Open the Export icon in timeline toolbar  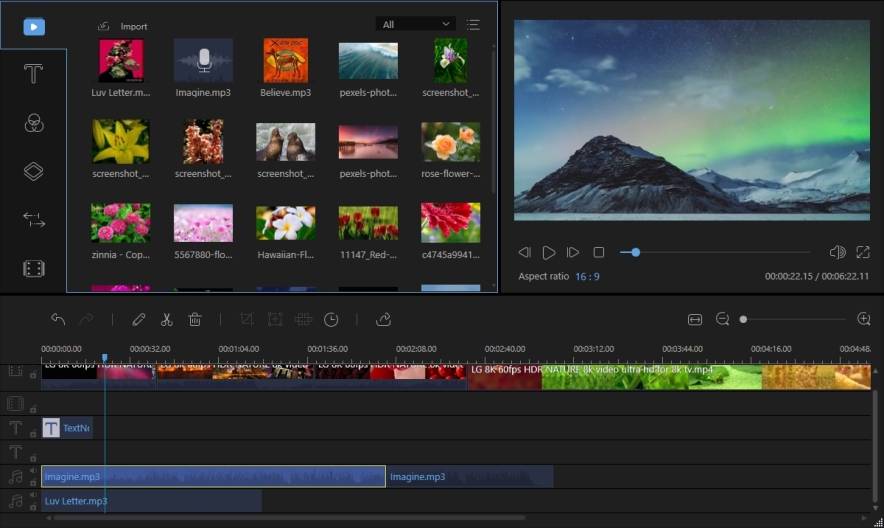click(x=383, y=320)
